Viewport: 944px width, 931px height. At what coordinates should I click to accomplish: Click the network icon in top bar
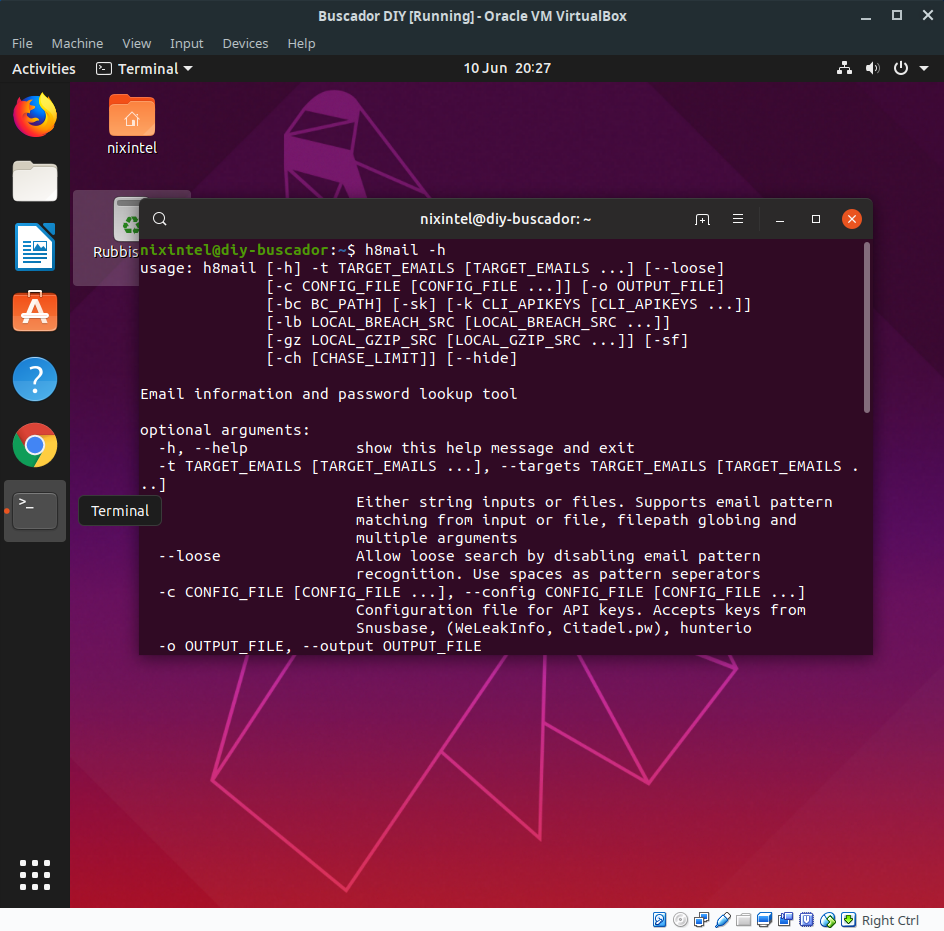pyautogui.click(x=844, y=68)
